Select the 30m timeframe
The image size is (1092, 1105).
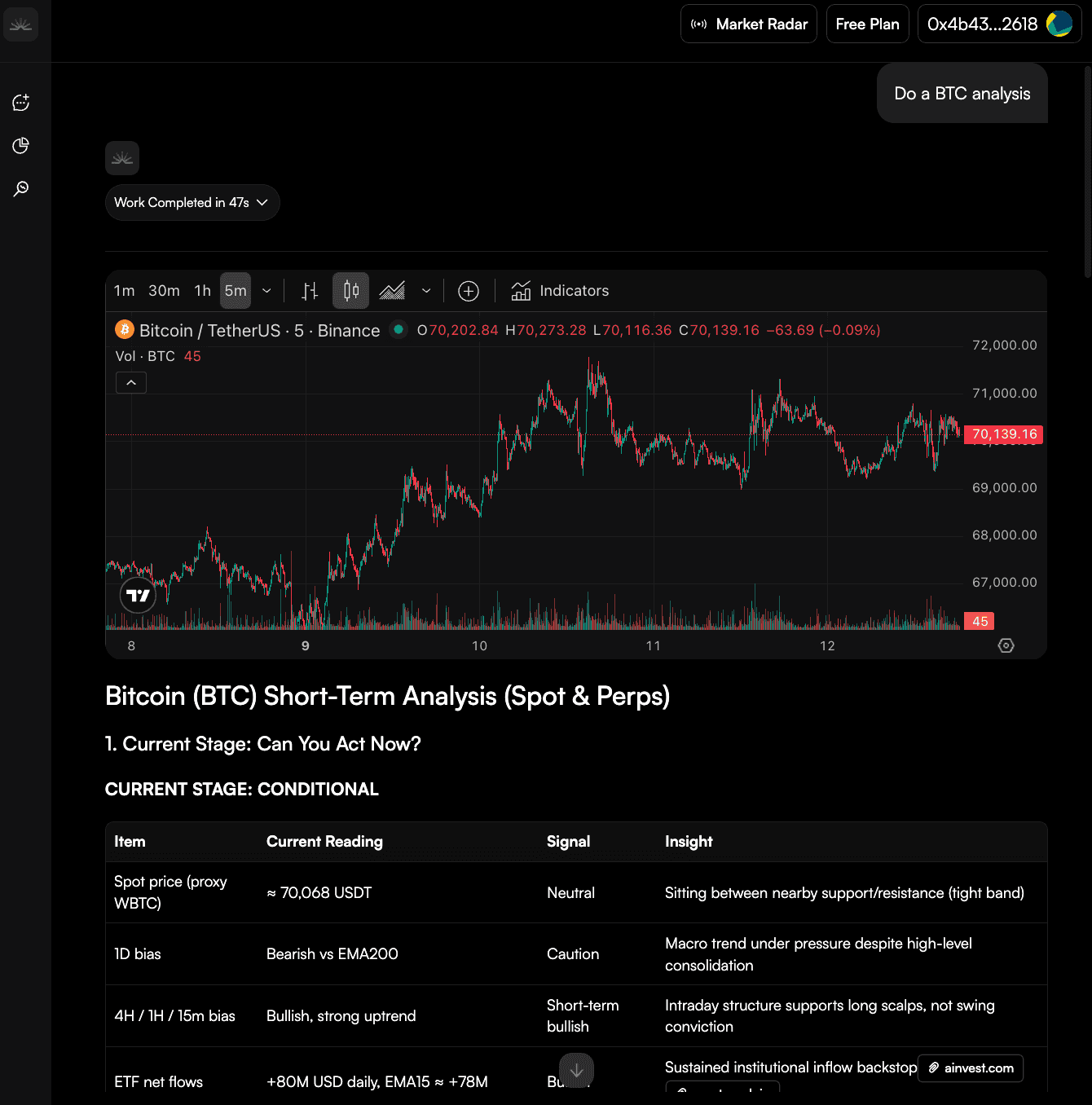click(x=164, y=291)
